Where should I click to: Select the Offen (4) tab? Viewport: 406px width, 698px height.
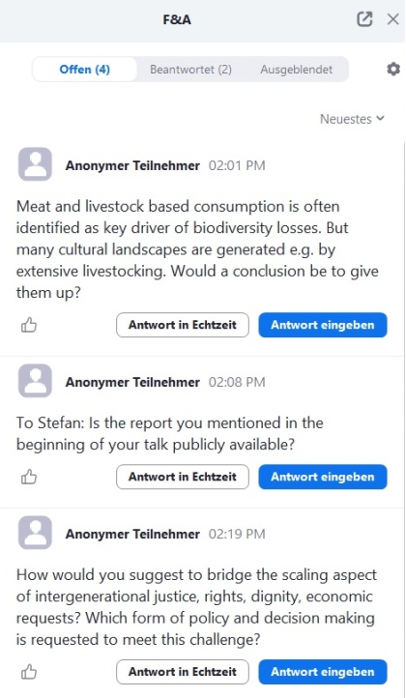click(85, 69)
